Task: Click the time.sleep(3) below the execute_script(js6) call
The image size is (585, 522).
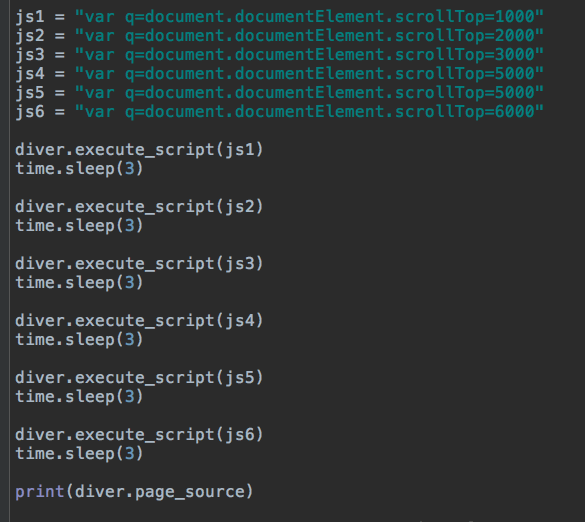Action: pos(79,454)
